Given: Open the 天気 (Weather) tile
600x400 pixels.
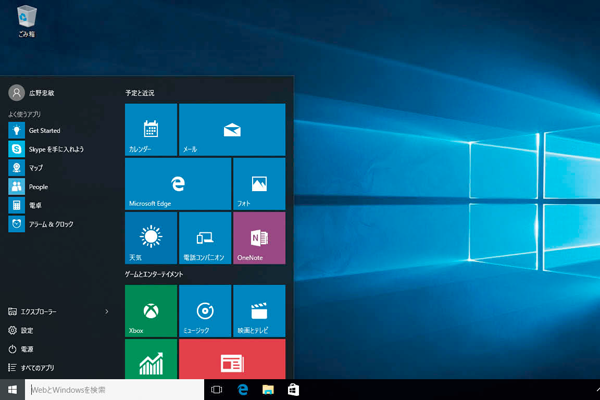Looking at the screenshot, I should tap(151, 238).
